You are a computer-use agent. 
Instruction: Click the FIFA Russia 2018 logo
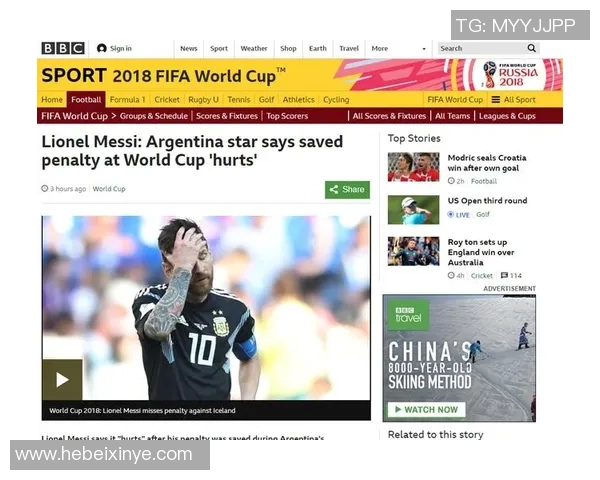point(510,75)
